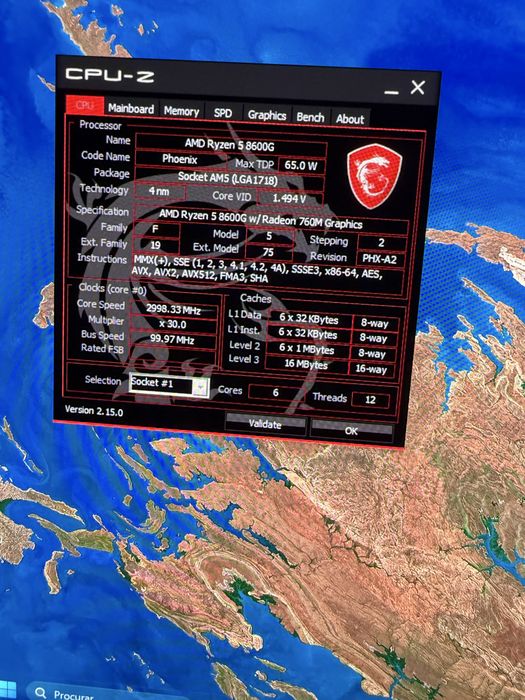Click the Core Speed value 2998.33 MHz

(174, 309)
